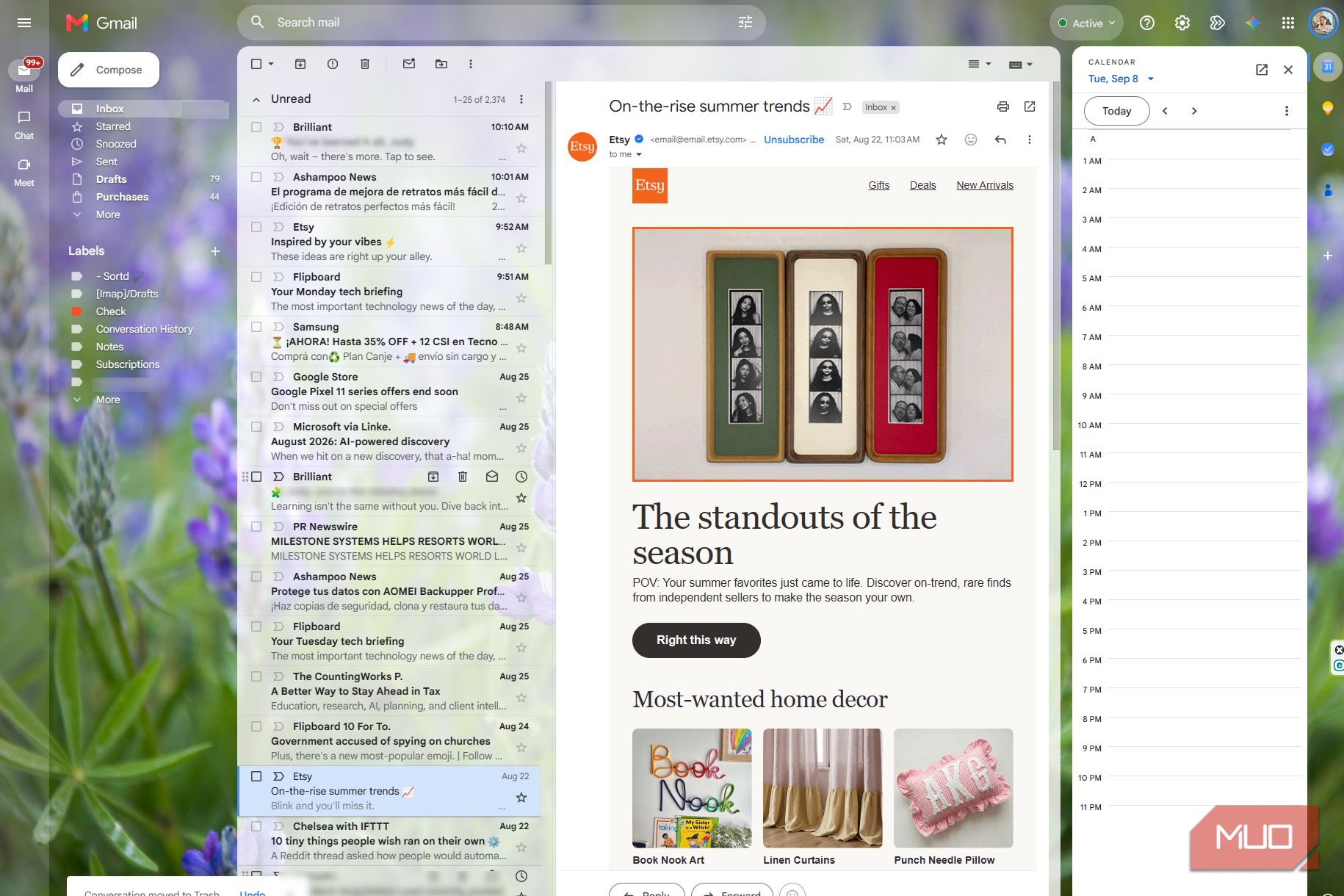Star the Etsy Inspired by your vibes email
The height and width of the screenshot is (896, 1344).
521,248
